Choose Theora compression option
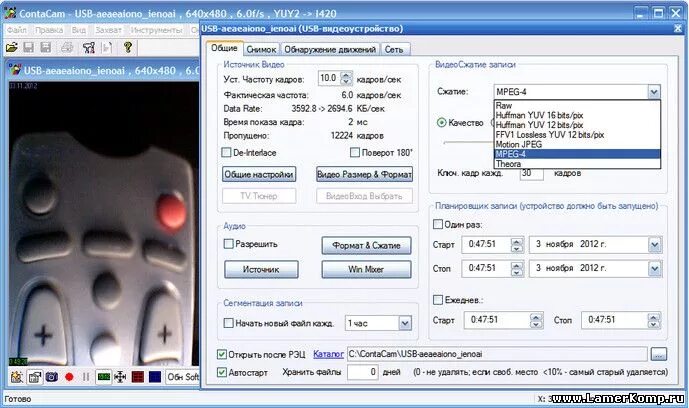 pos(577,164)
